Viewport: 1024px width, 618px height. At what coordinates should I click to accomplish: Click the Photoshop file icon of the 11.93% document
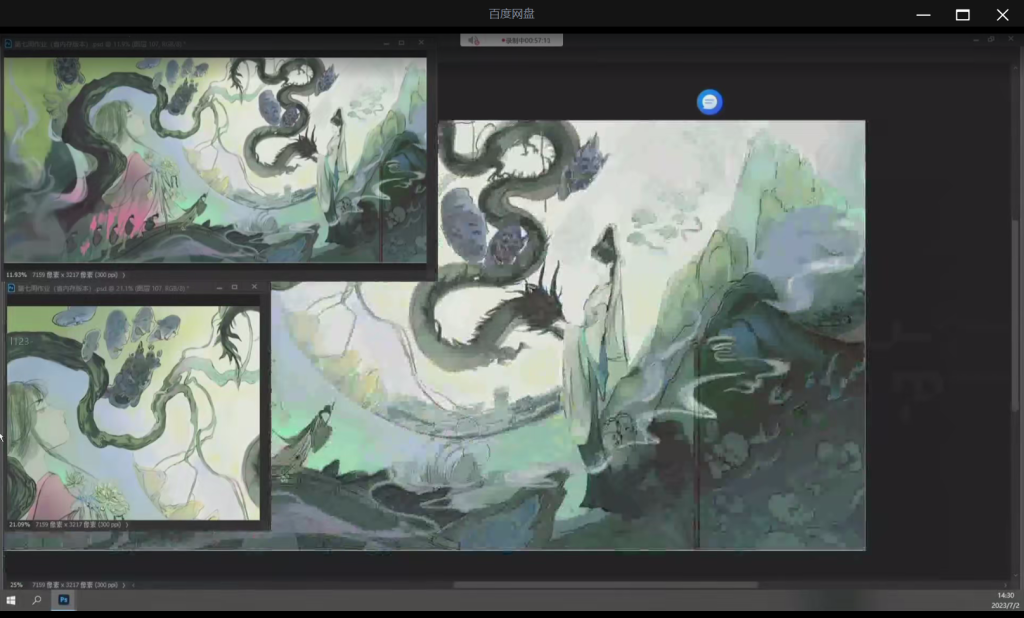coord(9,44)
